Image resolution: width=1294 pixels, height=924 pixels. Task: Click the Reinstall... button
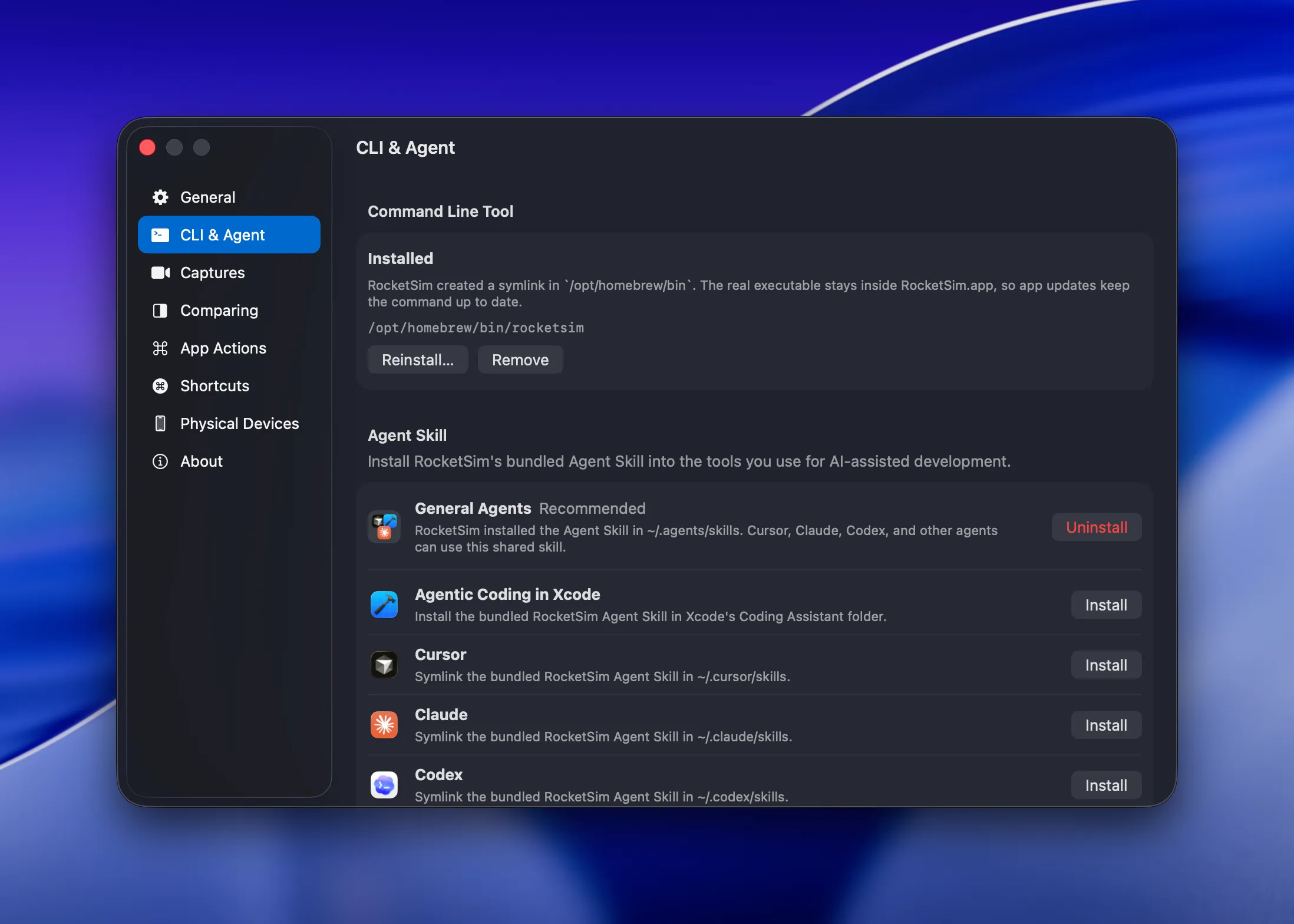(x=418, y=359)
